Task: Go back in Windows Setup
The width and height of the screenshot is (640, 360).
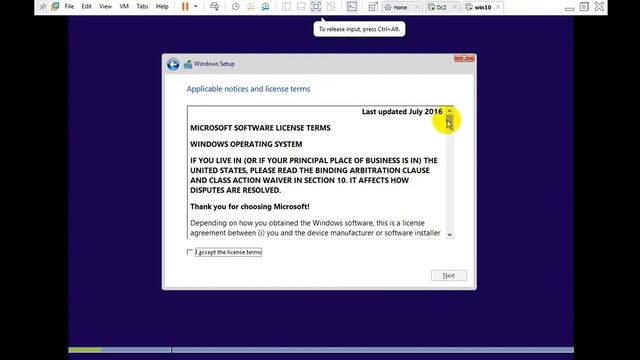Action: tap(173, 64)
